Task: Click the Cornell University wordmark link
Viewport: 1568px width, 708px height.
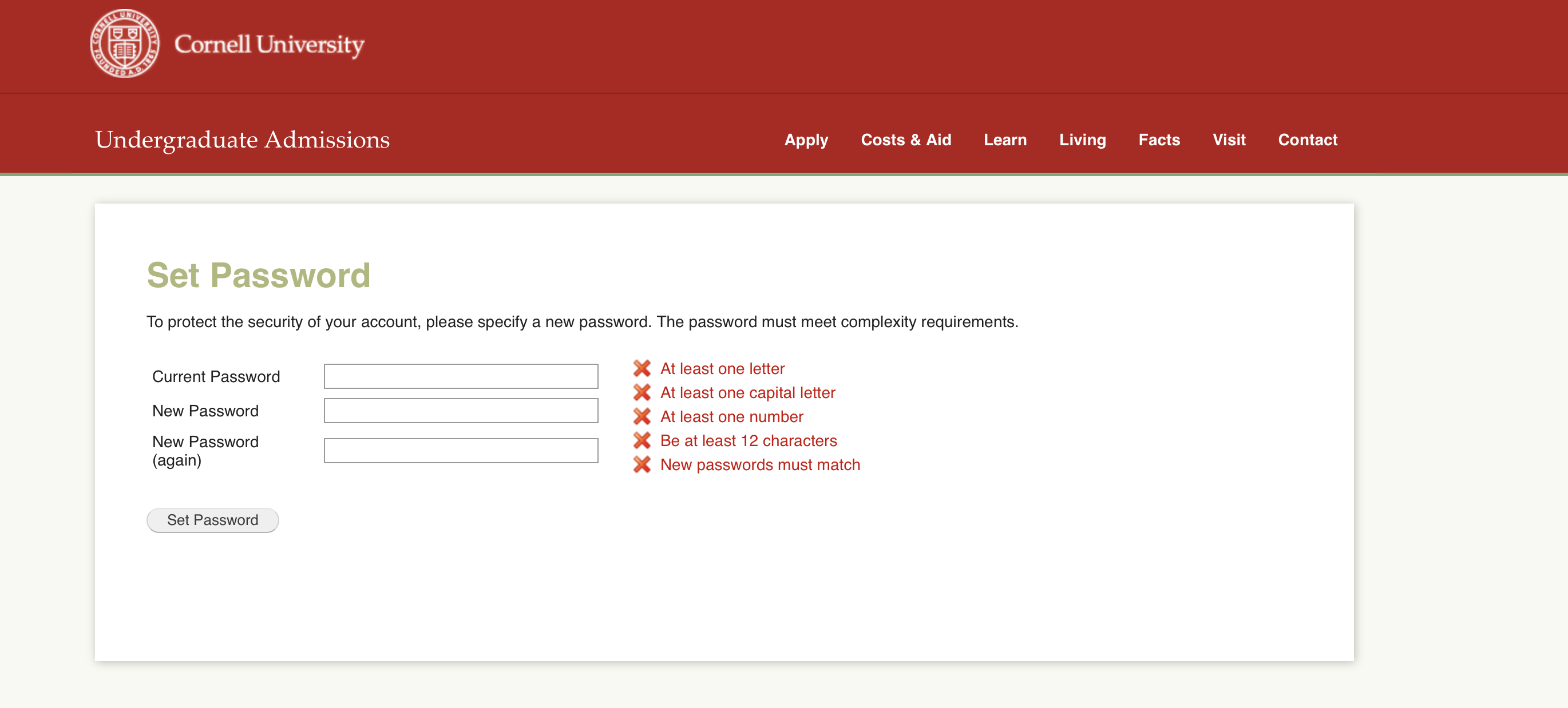Action: pyautogui.click(x=269, y=45)
